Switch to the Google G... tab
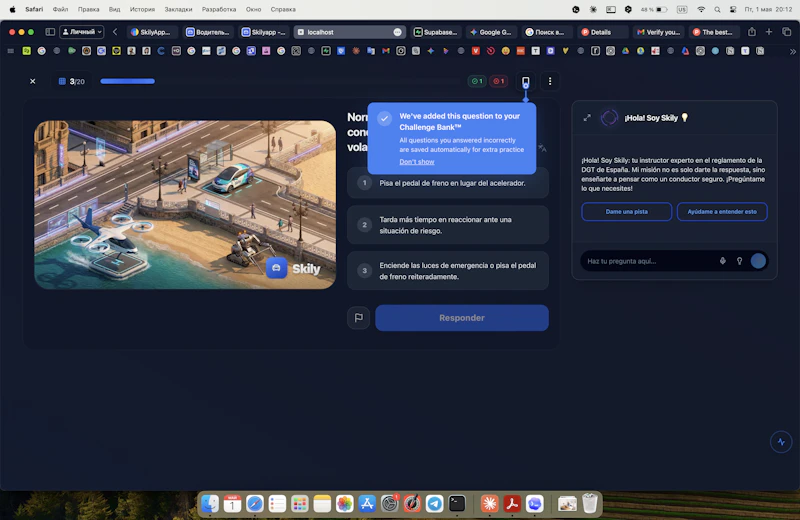This screenshot has width=800, height=520. (x=491, y=32)
